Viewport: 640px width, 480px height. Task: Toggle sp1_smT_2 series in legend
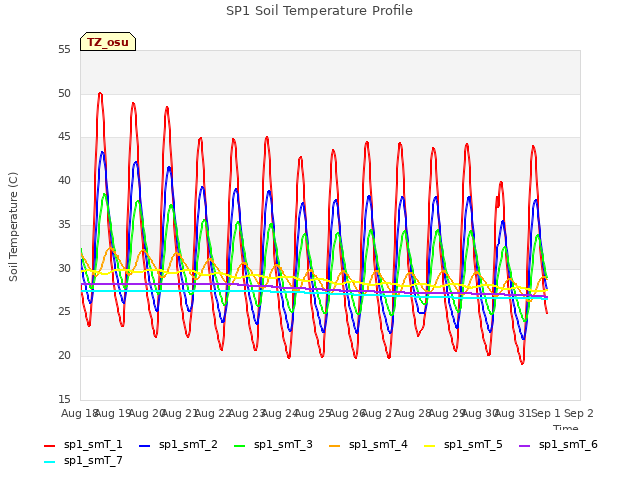click(178, 445)
